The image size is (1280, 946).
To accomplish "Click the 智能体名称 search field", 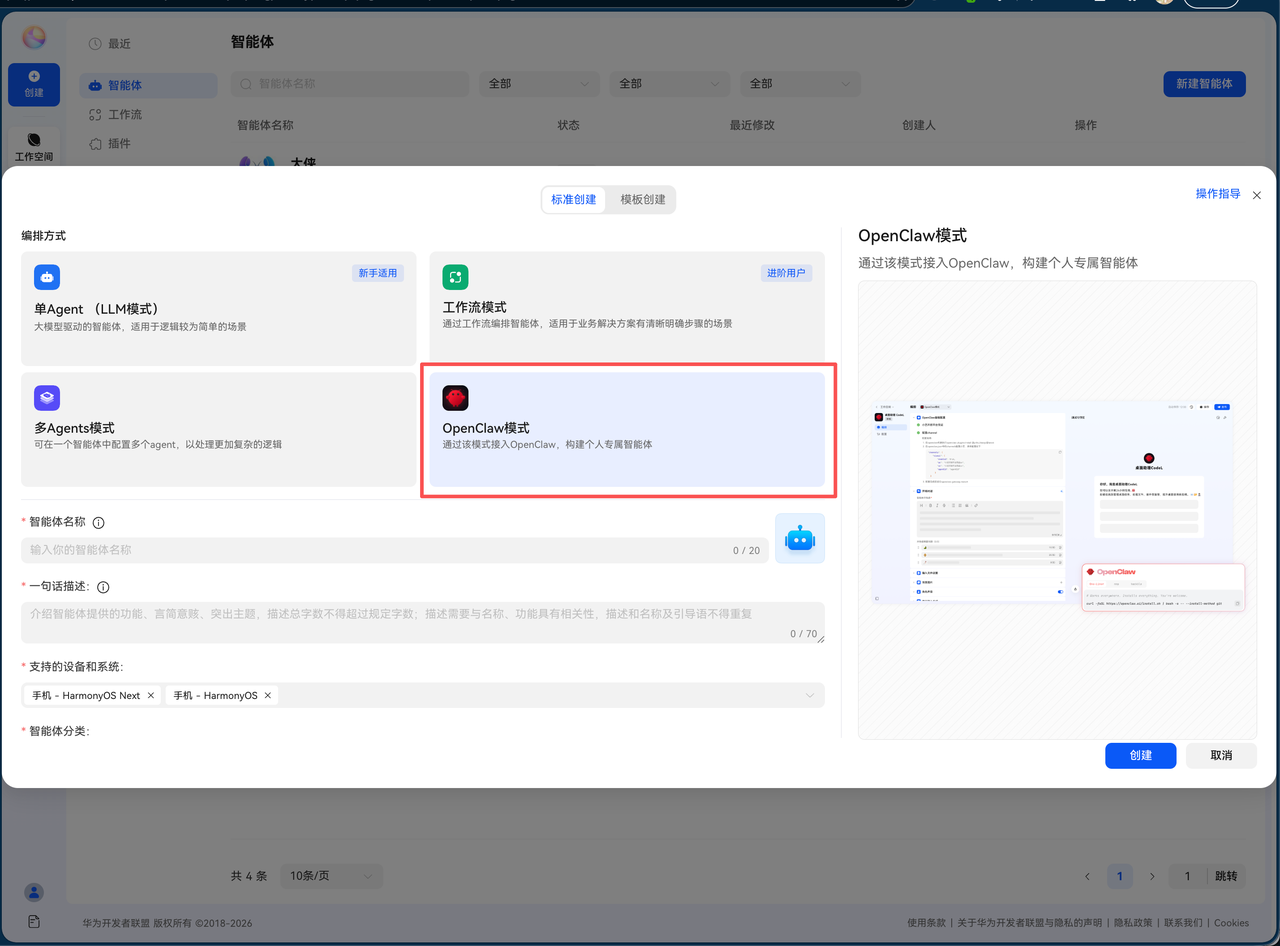I will click(350, 84).
